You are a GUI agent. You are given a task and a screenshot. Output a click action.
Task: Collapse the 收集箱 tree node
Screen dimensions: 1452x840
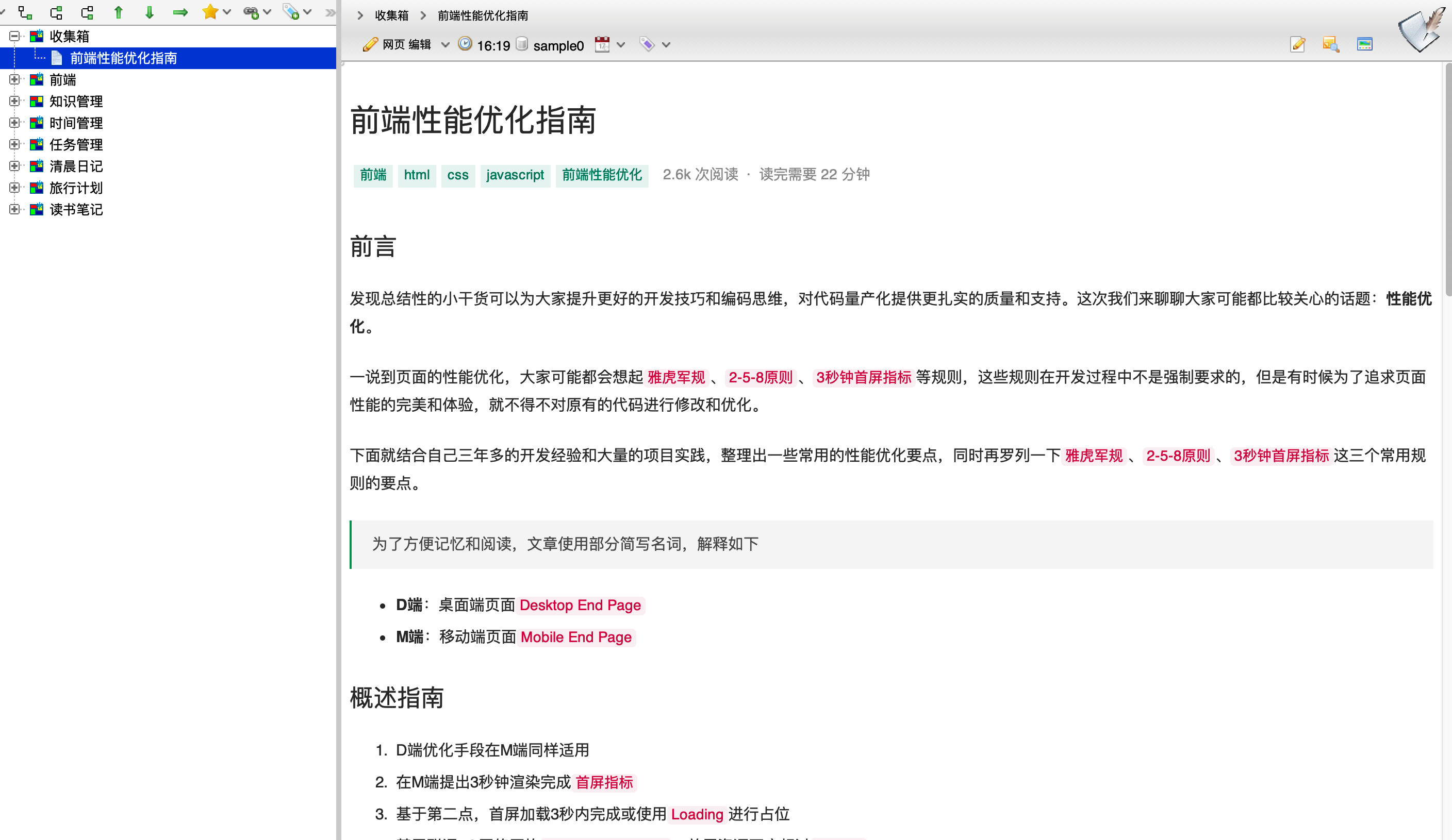[x=14, y=36]
